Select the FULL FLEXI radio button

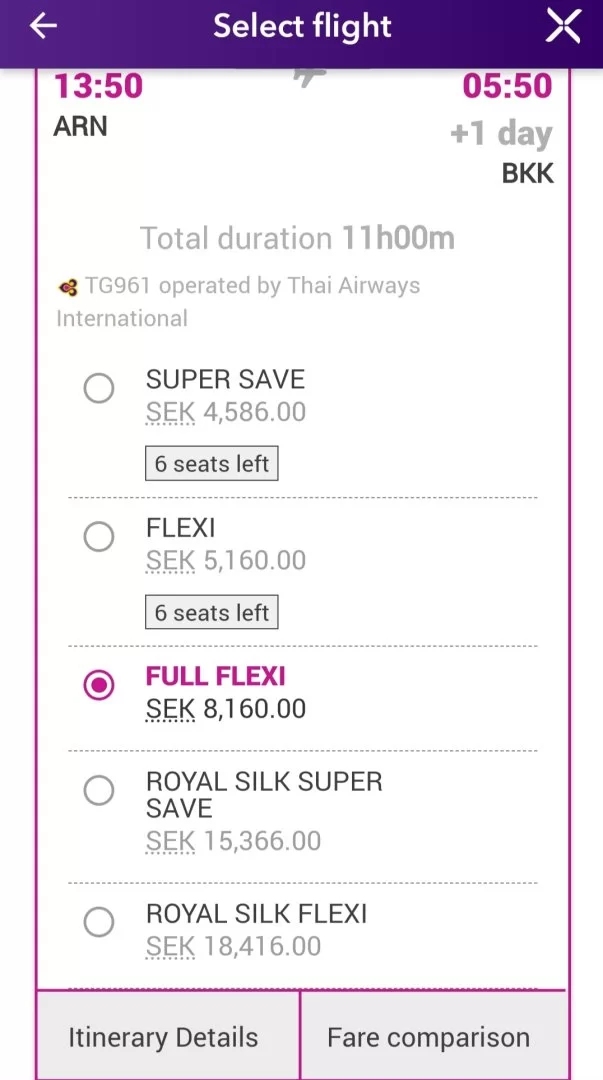click(99, 685)
